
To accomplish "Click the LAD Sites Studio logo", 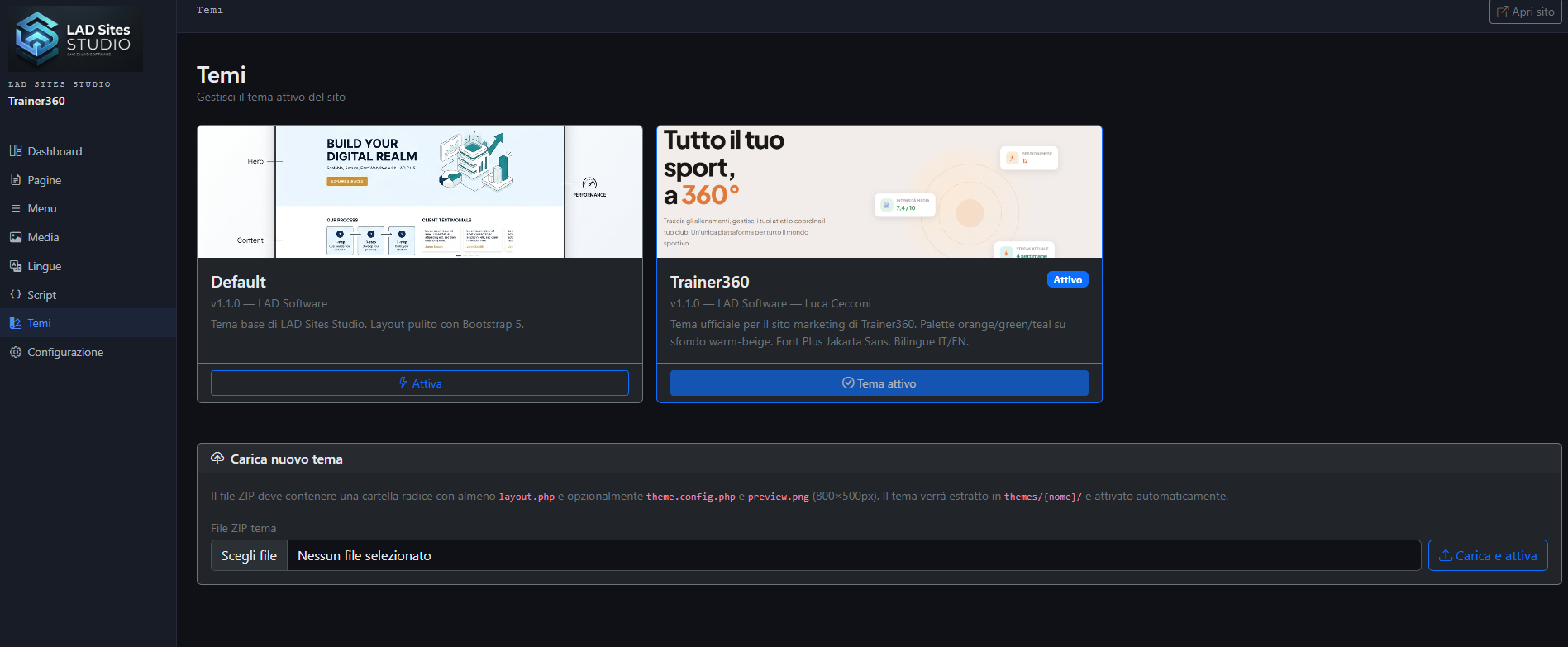I will [75, 40].
